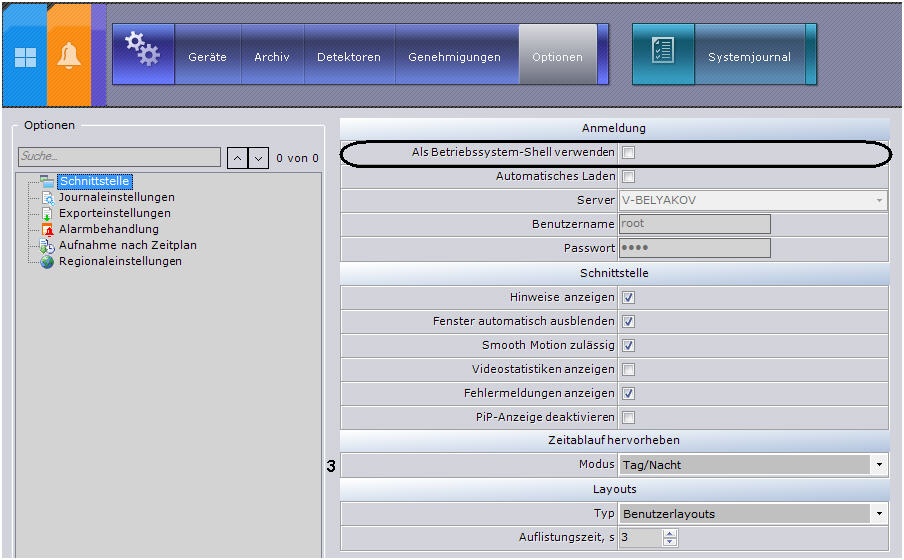
Task: Click the previous search result arrow
Action: click(237, 158)
